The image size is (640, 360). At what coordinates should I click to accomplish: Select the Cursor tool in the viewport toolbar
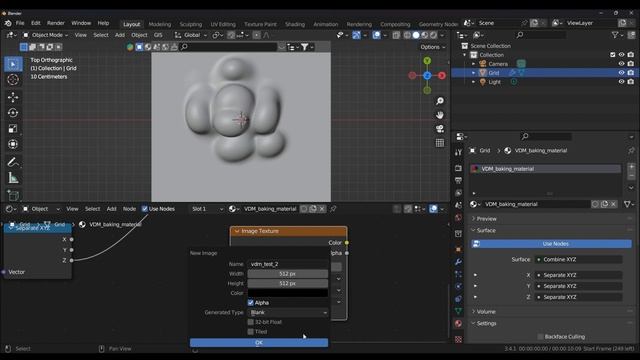[13, 80]
